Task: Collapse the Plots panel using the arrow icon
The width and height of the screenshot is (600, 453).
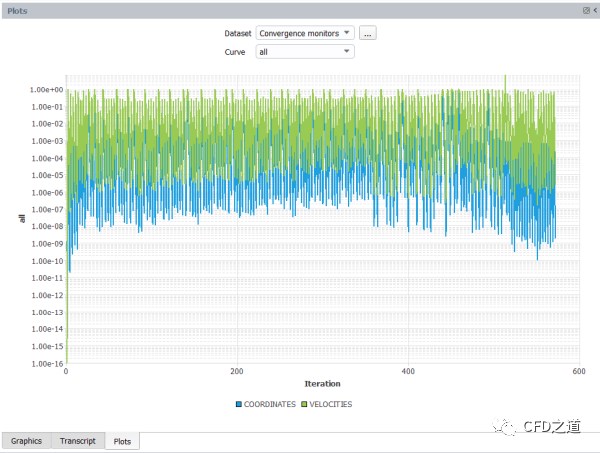Action: [594, 9]
